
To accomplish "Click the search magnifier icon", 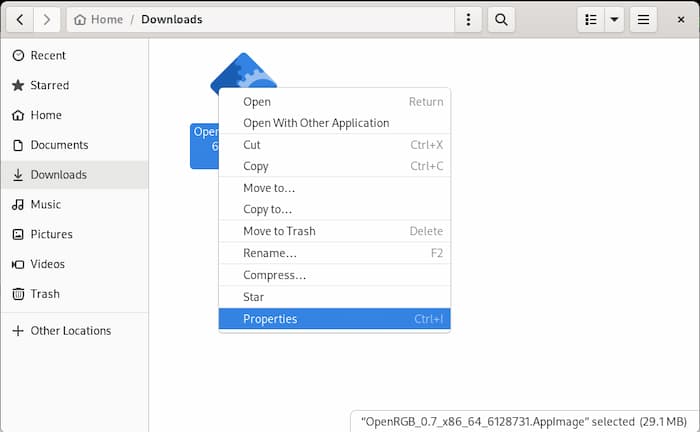I will [x=501, y=20].
